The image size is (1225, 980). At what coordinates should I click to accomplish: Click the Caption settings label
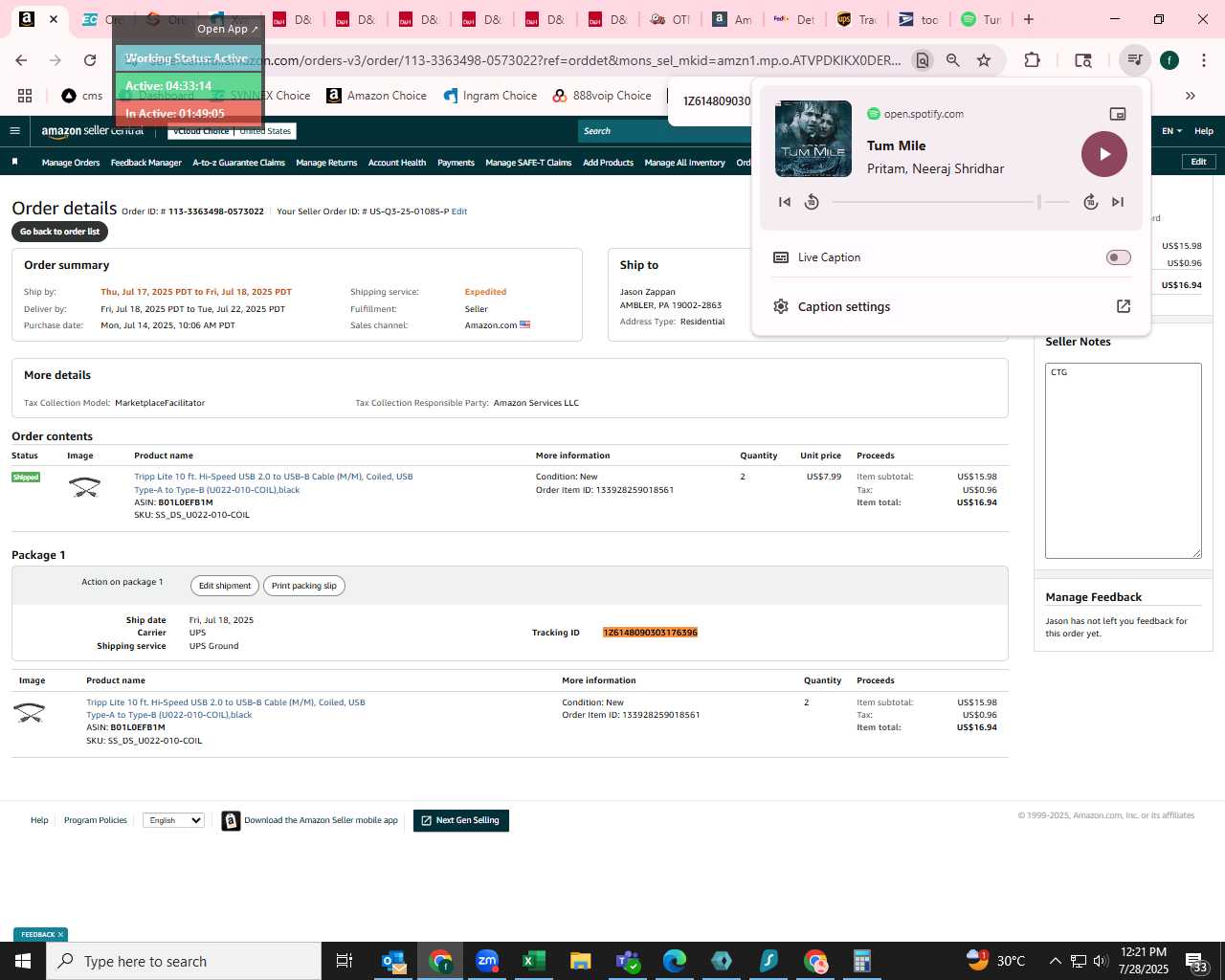click(x=844, y=307)
